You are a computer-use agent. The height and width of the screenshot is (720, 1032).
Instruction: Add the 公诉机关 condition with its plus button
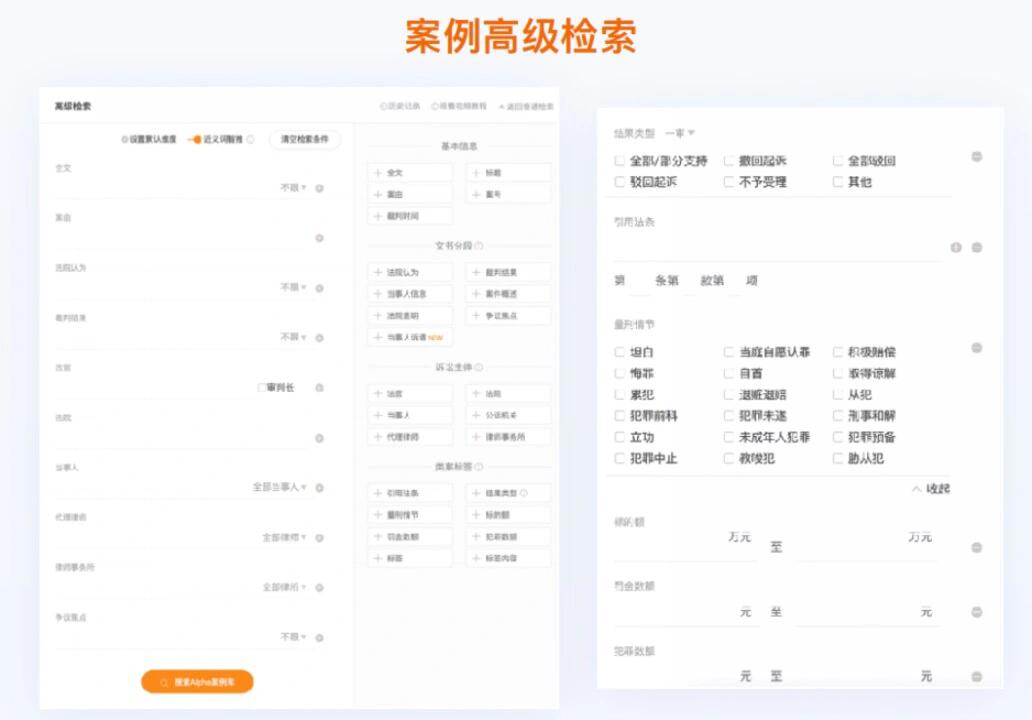click(x=508, y=415)
